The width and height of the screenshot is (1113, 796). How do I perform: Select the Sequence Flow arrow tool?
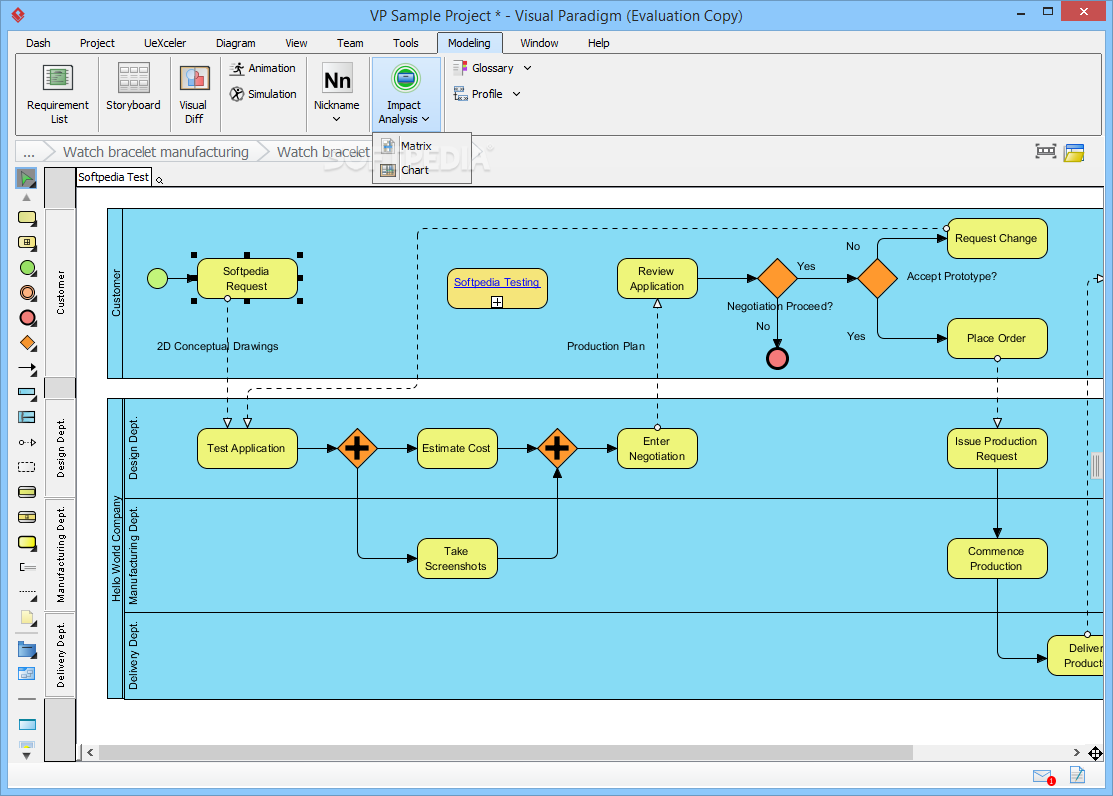(x=27, y=369)
